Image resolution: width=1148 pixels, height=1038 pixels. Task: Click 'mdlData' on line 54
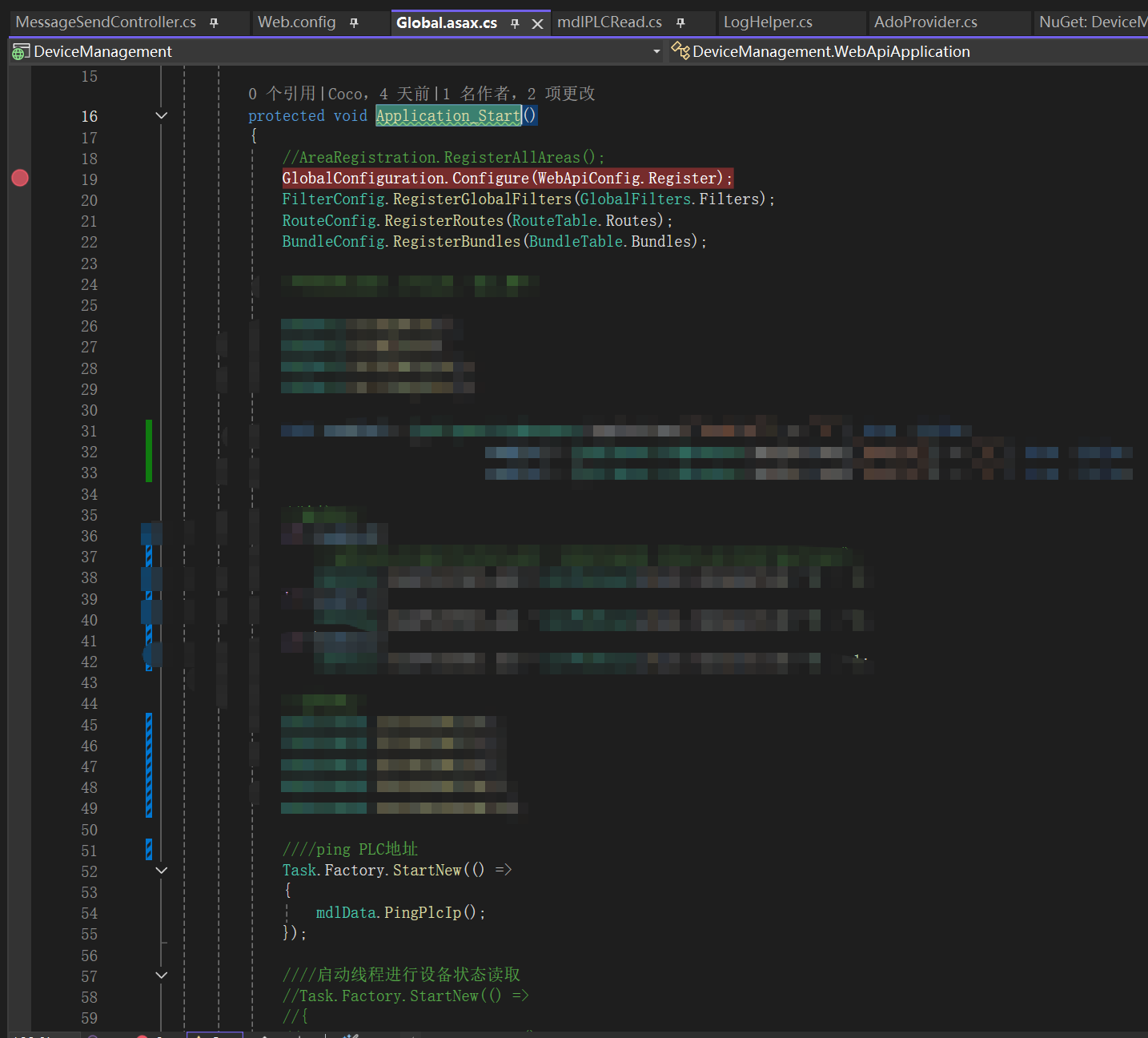[x=346, y=912]
